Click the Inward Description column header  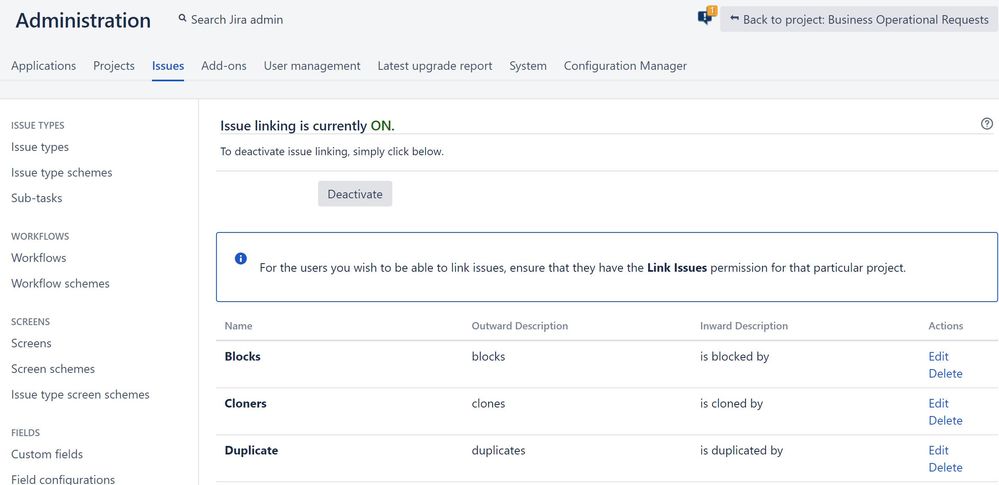coord(744,326)
